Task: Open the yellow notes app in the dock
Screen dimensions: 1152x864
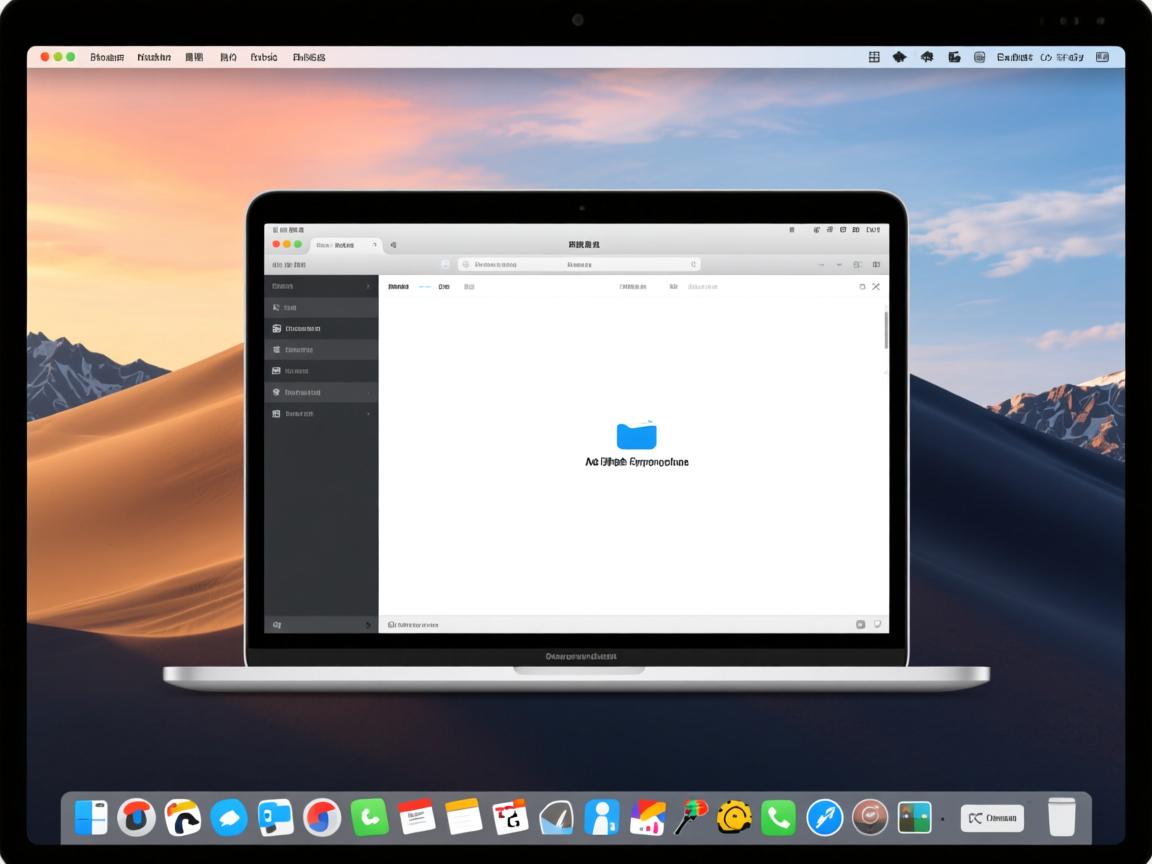Action: tap(464, 817)
